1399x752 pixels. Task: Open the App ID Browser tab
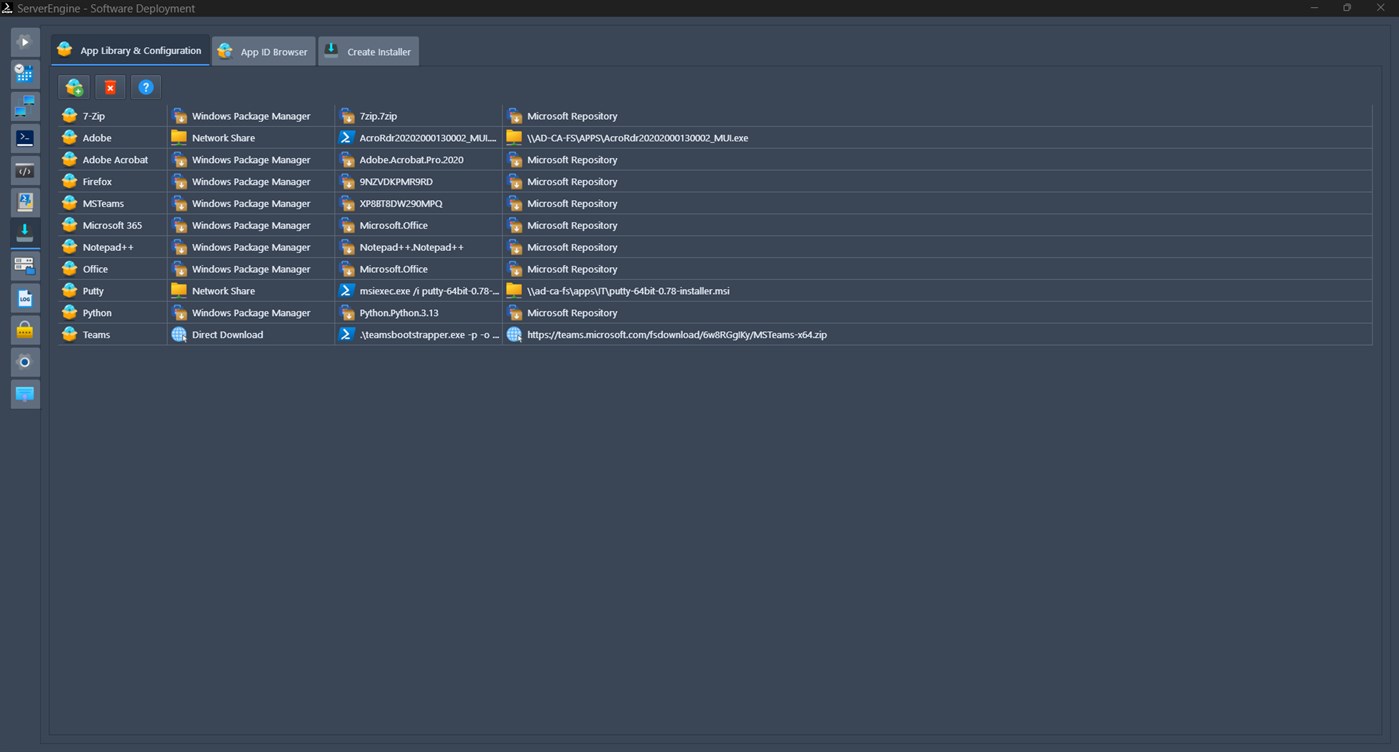[x=264, y=52]
